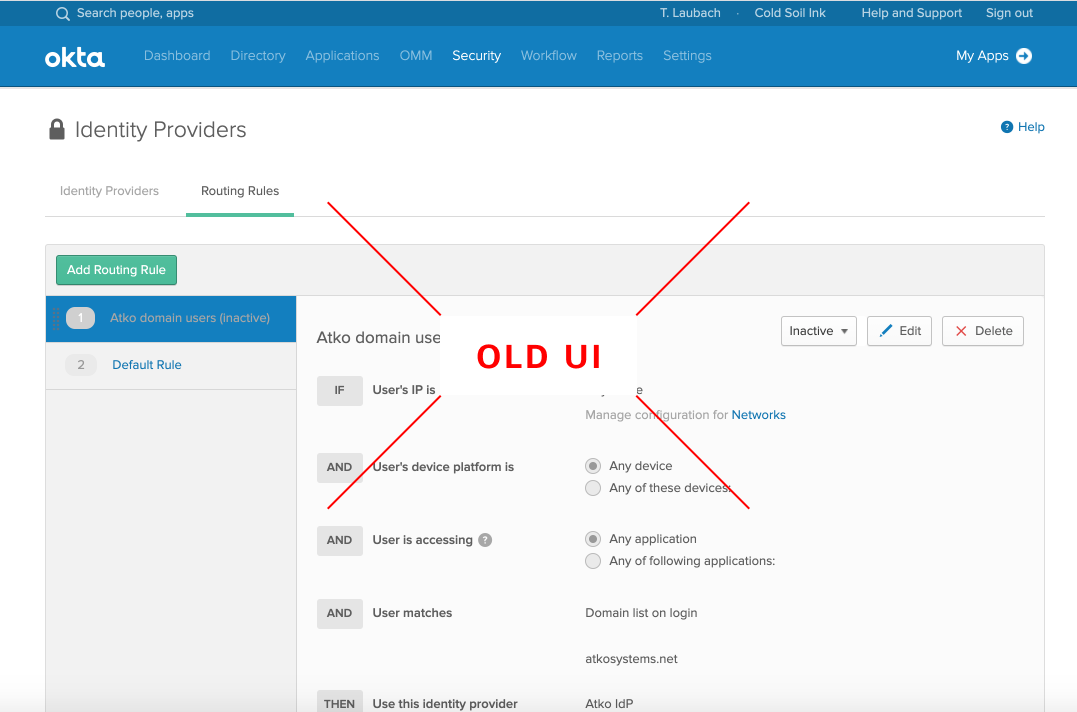Click the numbered badge on Atko domain users rule

pyautogui.click(x=80, y=317)
